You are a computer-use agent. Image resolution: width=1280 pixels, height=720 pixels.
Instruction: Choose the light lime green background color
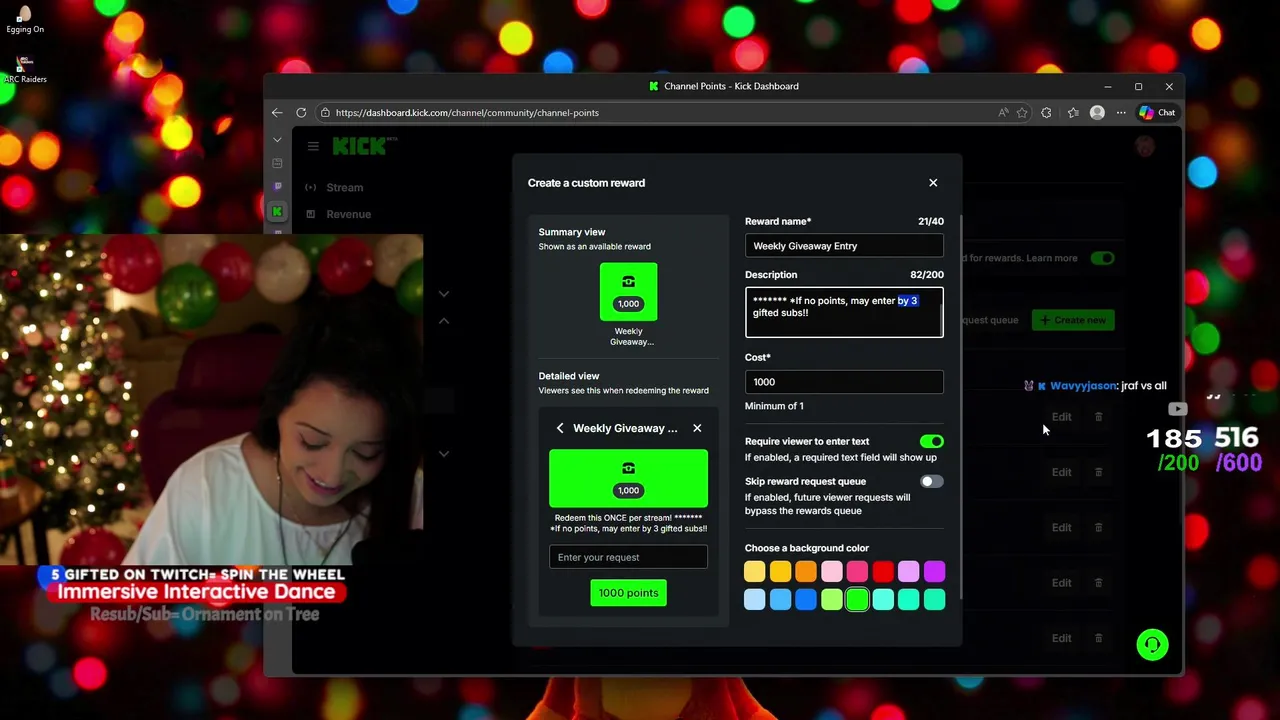tap(832, 599)
